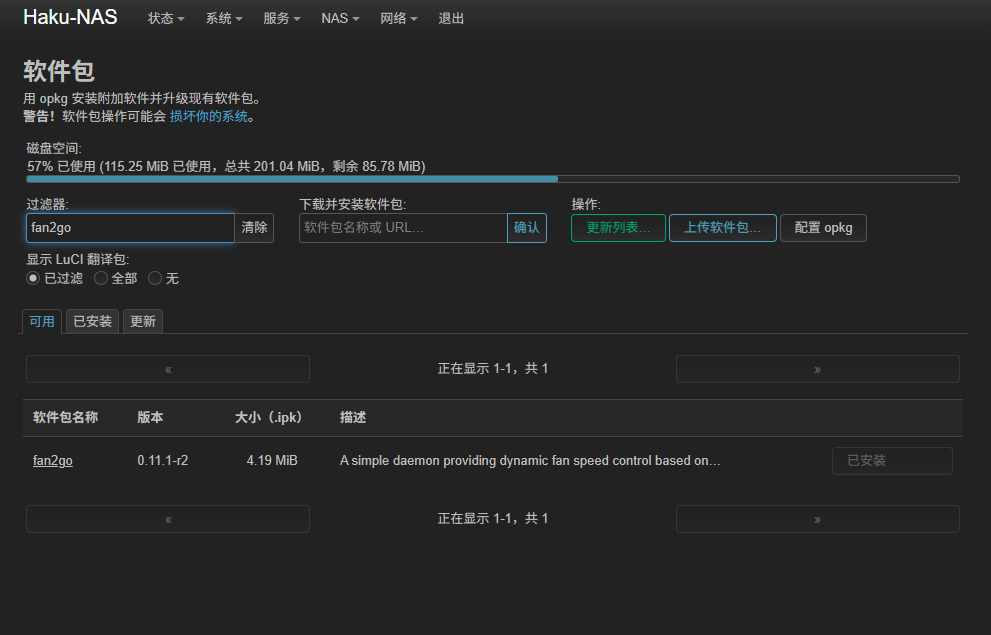
Task: Click the 更新列表 button
Action: (x=618, y=228)
